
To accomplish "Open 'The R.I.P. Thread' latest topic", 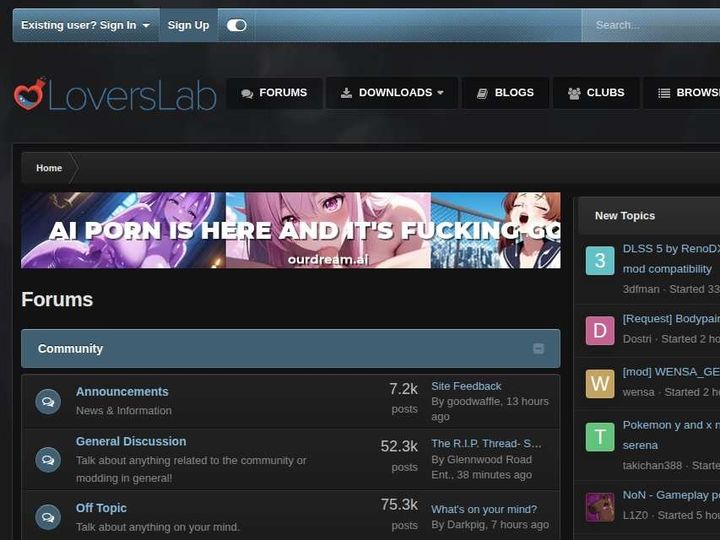I will pyautogui.click(x=486, y=444).
